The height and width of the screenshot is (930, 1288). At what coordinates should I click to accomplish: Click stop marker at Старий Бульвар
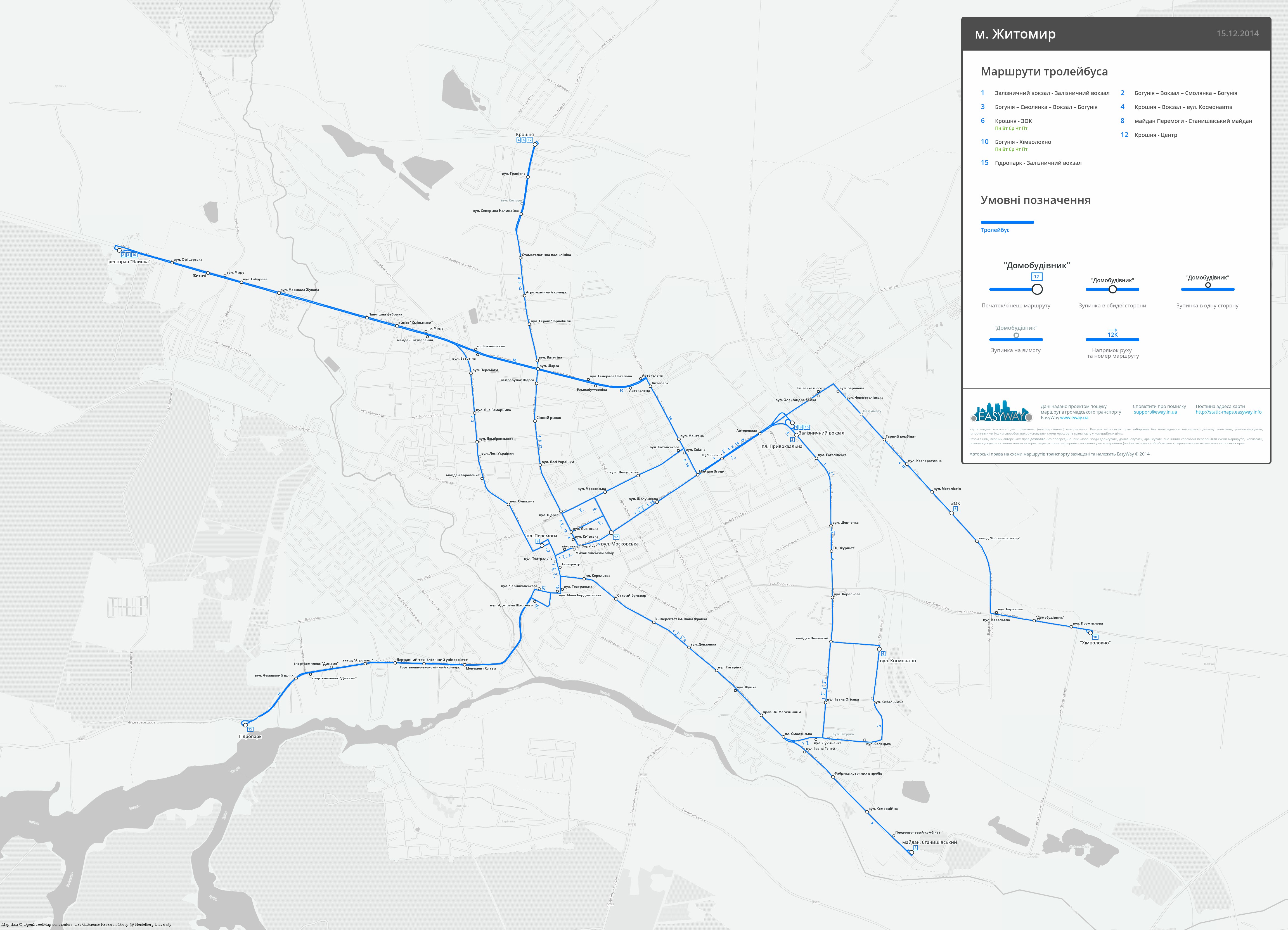615,598
